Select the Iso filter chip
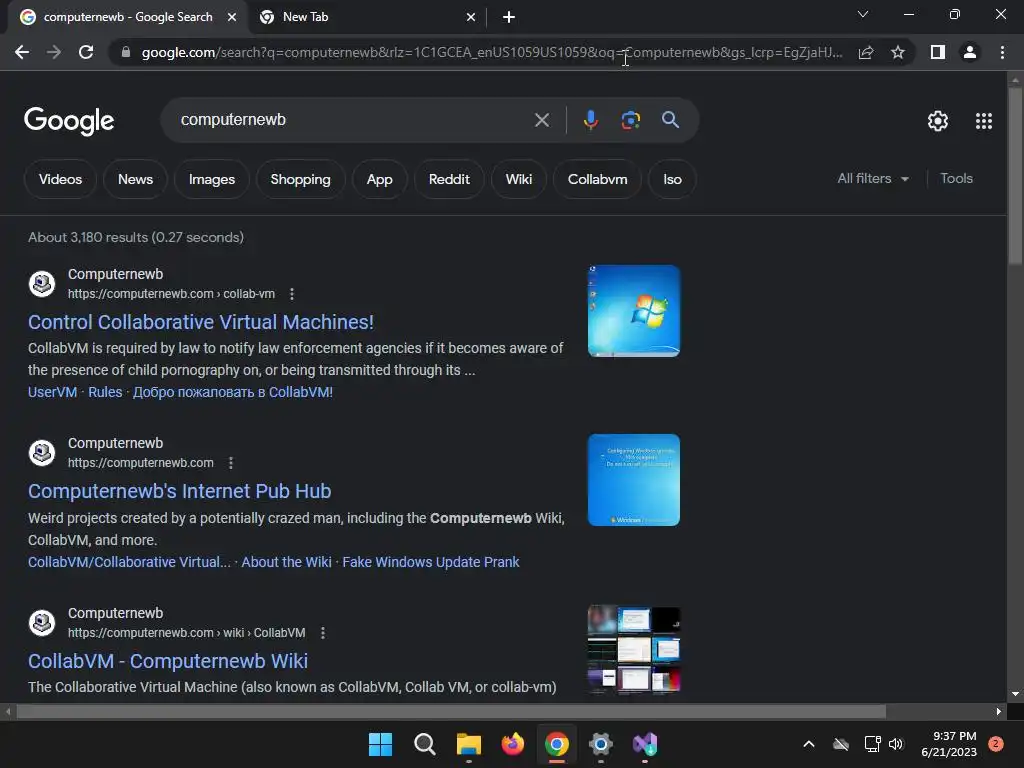The image size is (1024, 768). [672, 179]
